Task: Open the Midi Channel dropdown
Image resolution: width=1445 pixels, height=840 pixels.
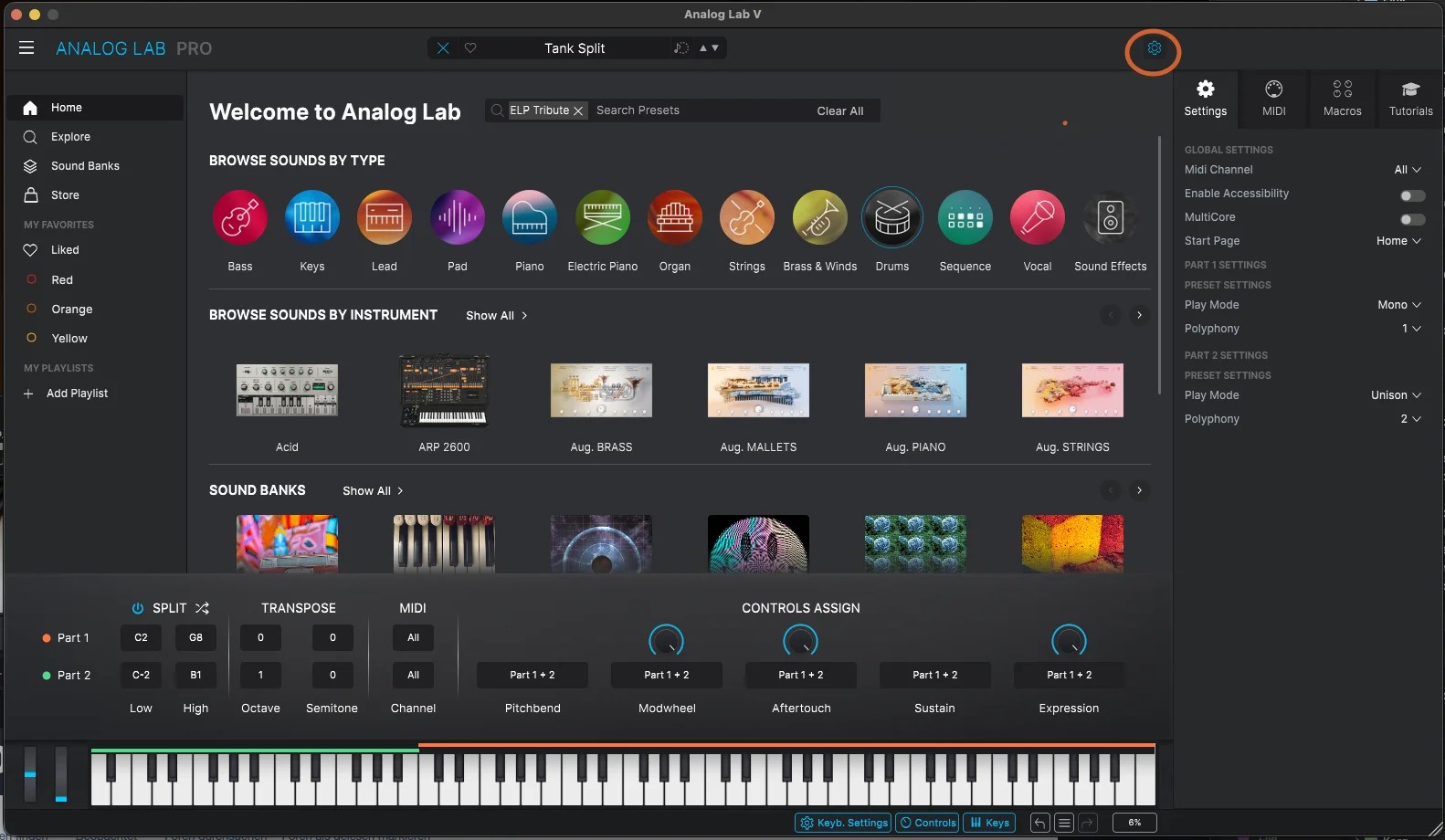Action: pos(1408,170)
